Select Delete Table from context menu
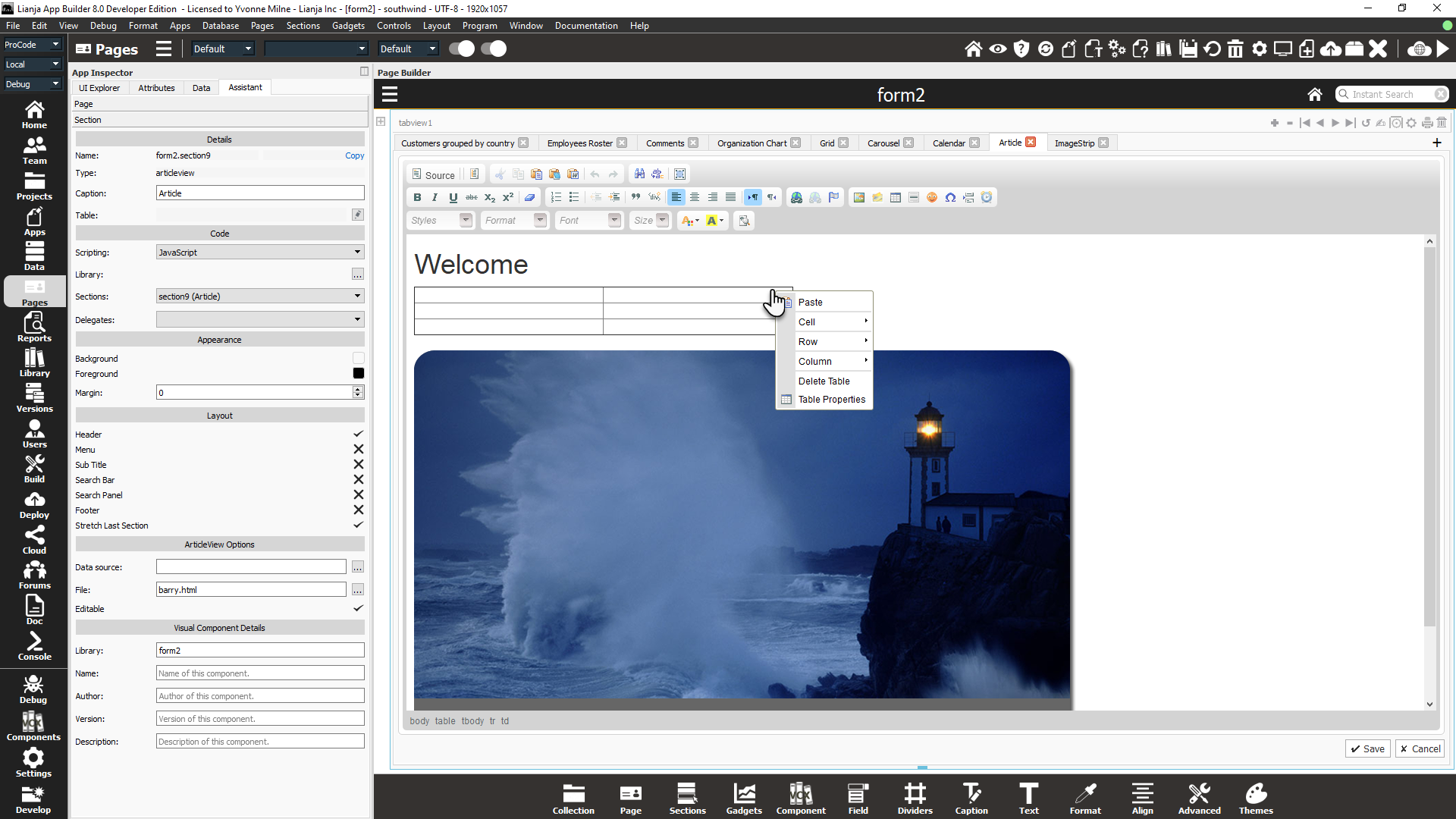1456x819 pixels. click(x=824, y=381)
